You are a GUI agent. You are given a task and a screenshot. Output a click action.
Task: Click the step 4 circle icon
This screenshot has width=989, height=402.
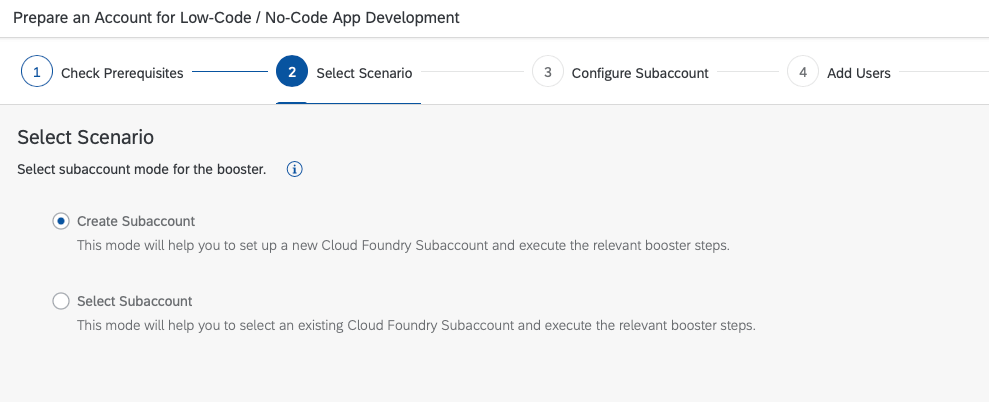click(x=803, y=72)
